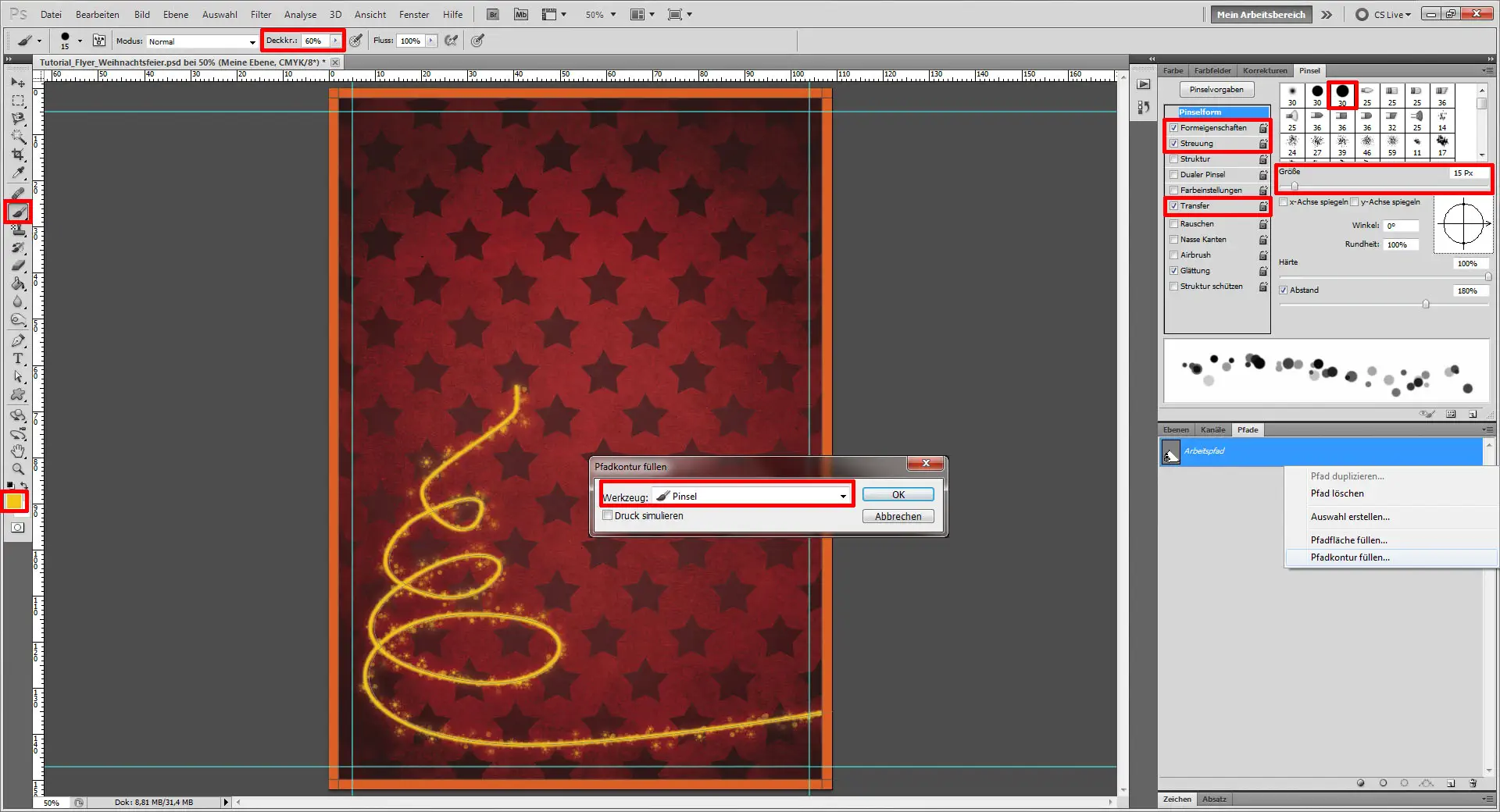Select the Rectangular Marquee tool
1500x812 pixels.
click(18, 101)
